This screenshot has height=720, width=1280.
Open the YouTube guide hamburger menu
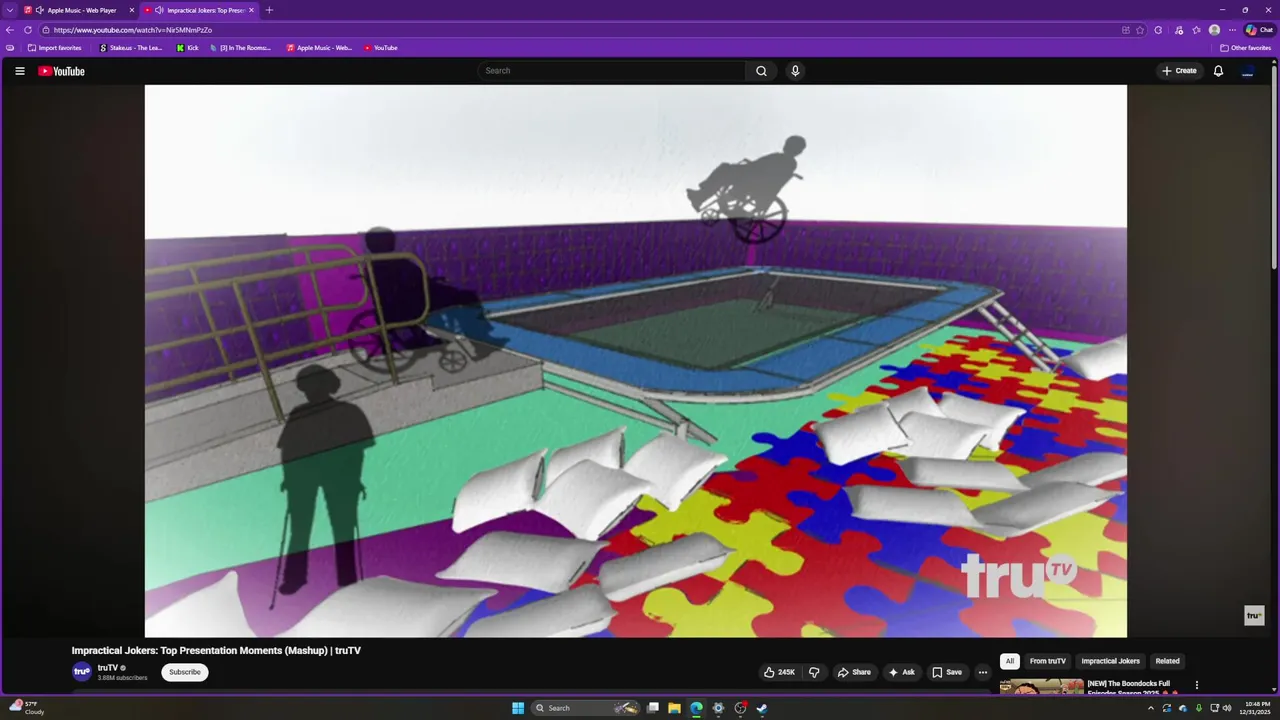click(x=19, y=71)
